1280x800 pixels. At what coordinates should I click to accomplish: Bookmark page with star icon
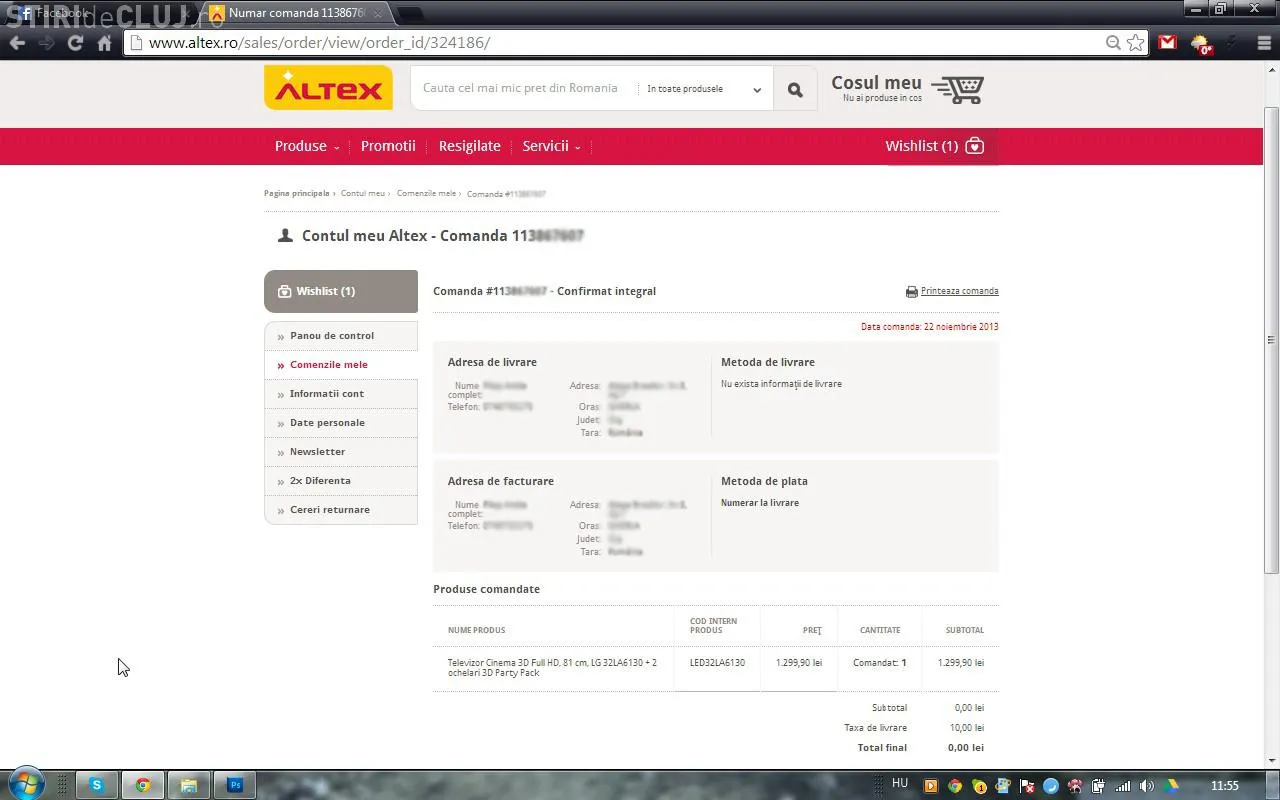tap(1136, 43)
